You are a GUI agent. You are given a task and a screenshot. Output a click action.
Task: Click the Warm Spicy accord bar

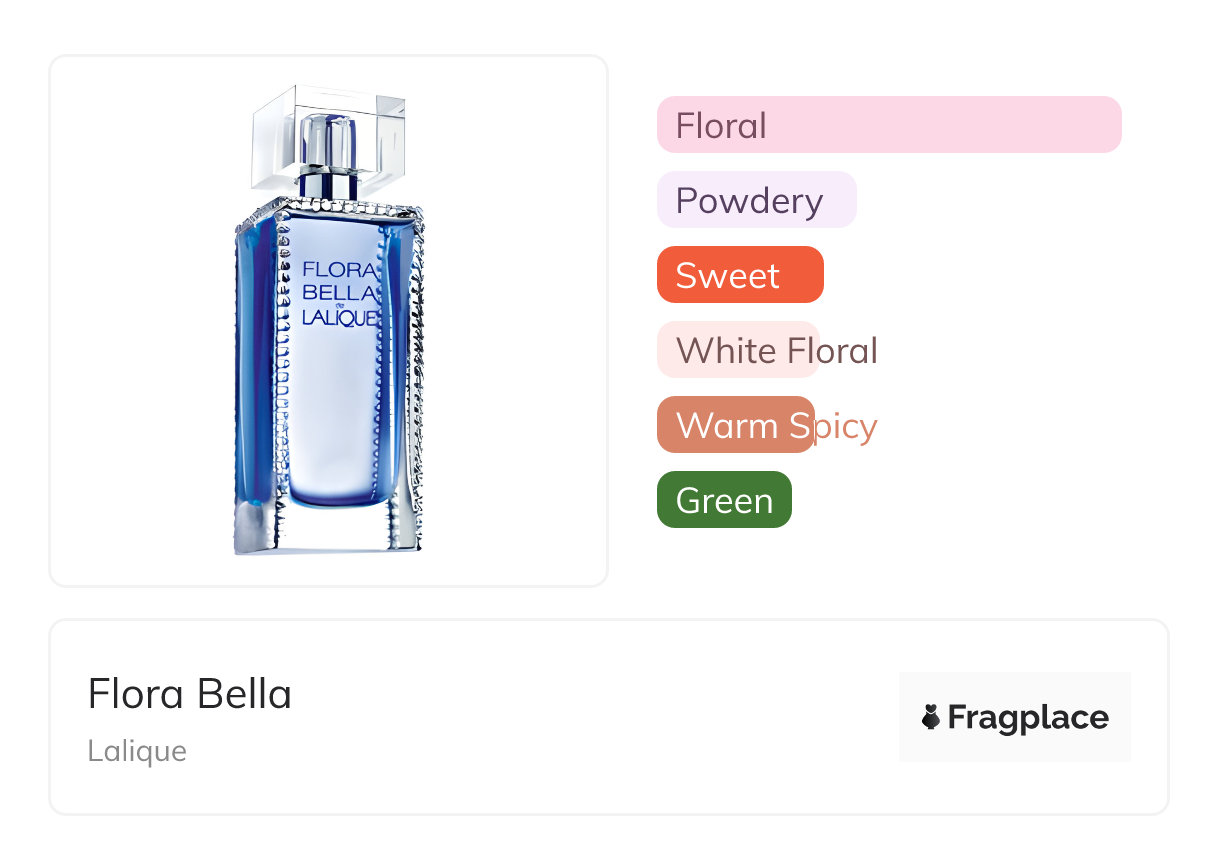[x=735, y=425]
